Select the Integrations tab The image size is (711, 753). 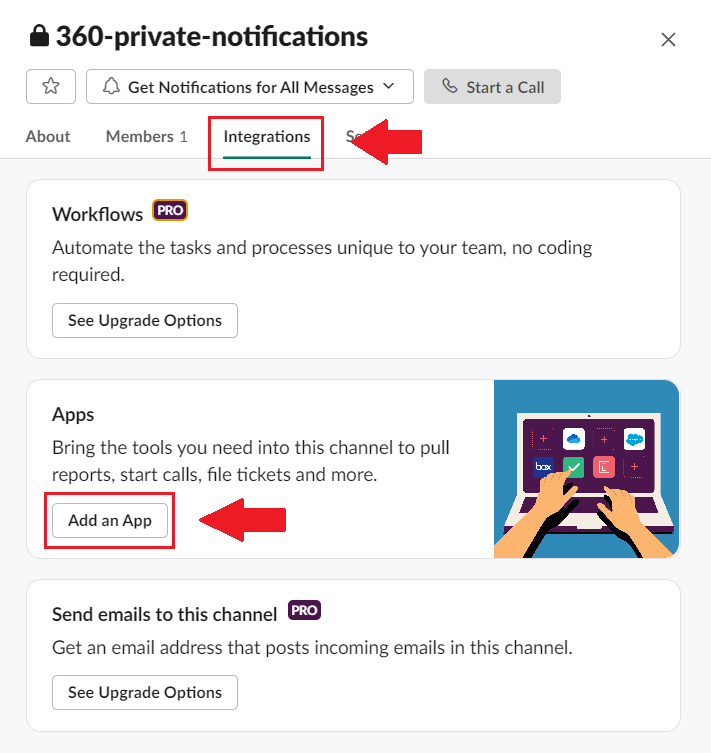[x=267, y=137]
